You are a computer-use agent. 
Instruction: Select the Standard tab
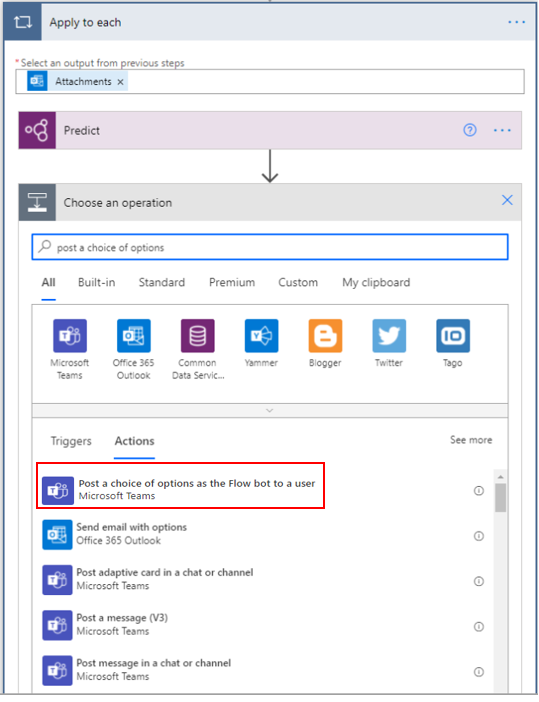(162, 283)
